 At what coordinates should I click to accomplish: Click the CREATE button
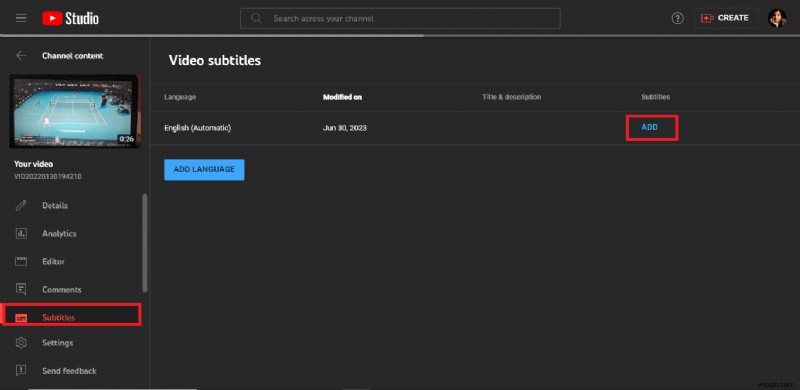pos(726,18)
